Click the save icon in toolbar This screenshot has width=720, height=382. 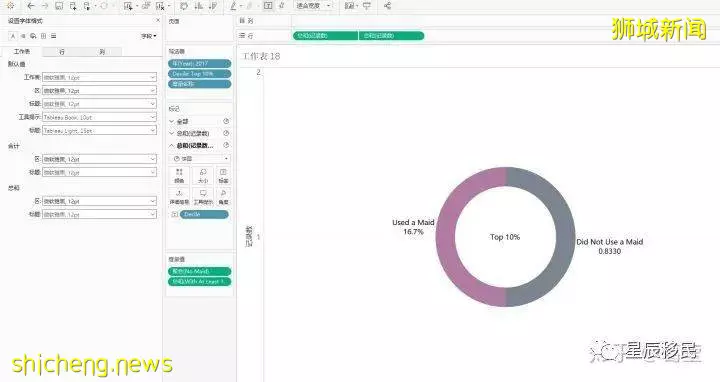59,6
